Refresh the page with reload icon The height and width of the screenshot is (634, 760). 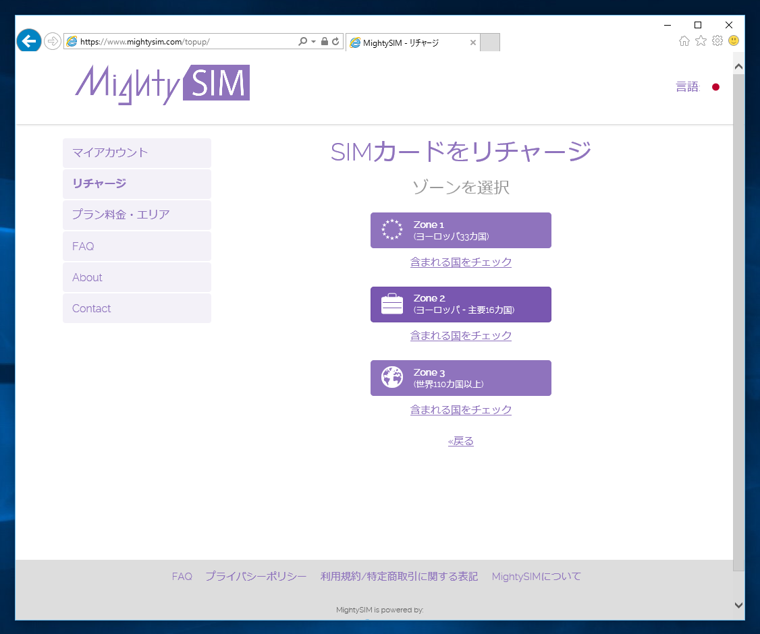click(x=335, y=41)
